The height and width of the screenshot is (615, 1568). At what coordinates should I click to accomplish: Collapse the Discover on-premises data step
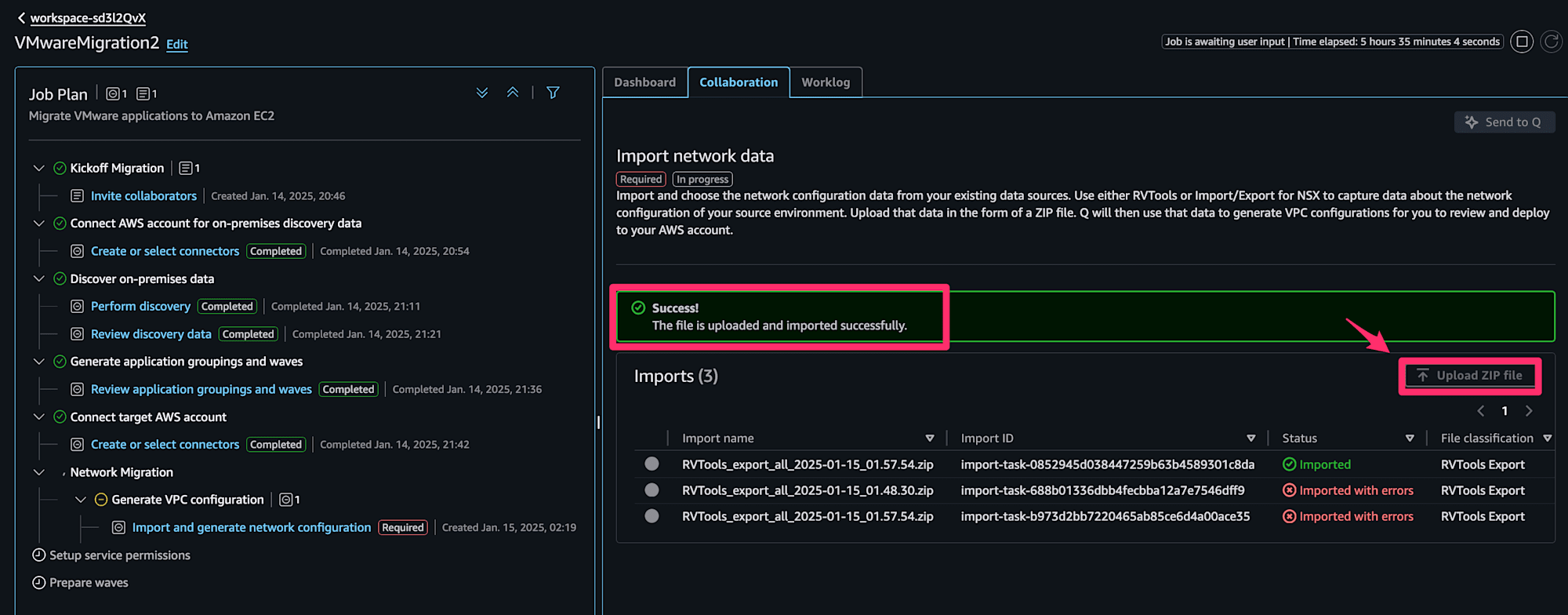(38, 278)
